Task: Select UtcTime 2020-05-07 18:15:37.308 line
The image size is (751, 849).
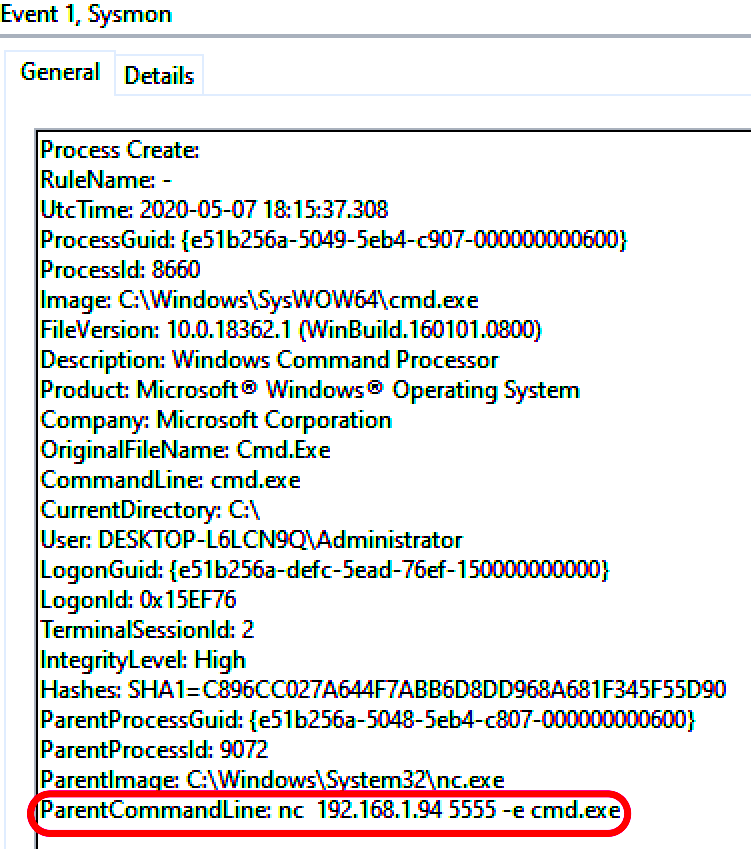Action: pyautogui.click(x=214, y=210)
